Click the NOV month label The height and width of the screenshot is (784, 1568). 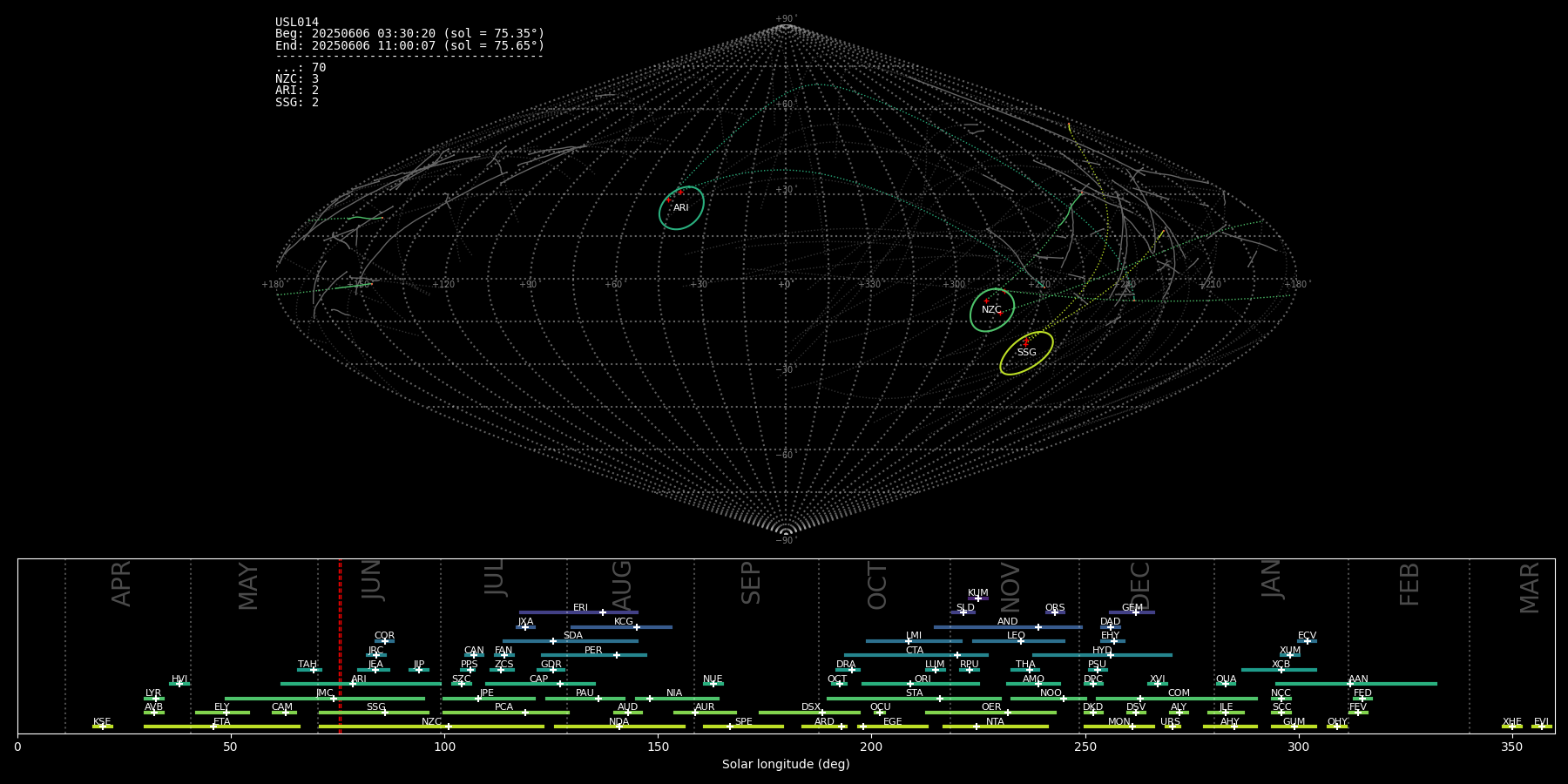[x=1010, y=586]
